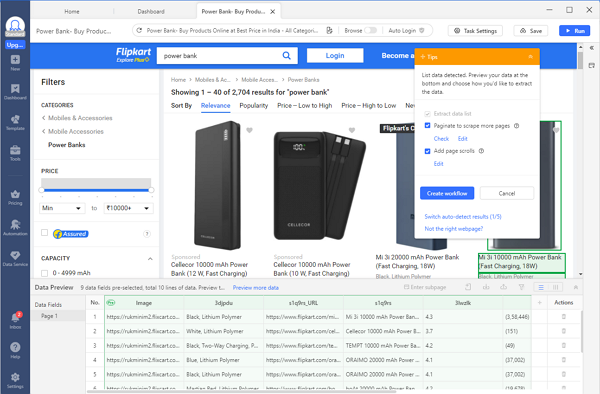Check the 0 - 4999 mAh capacity checkbox
Image resolution: width=600 pixels, height=394 pixels.
(x=44, y=273)
